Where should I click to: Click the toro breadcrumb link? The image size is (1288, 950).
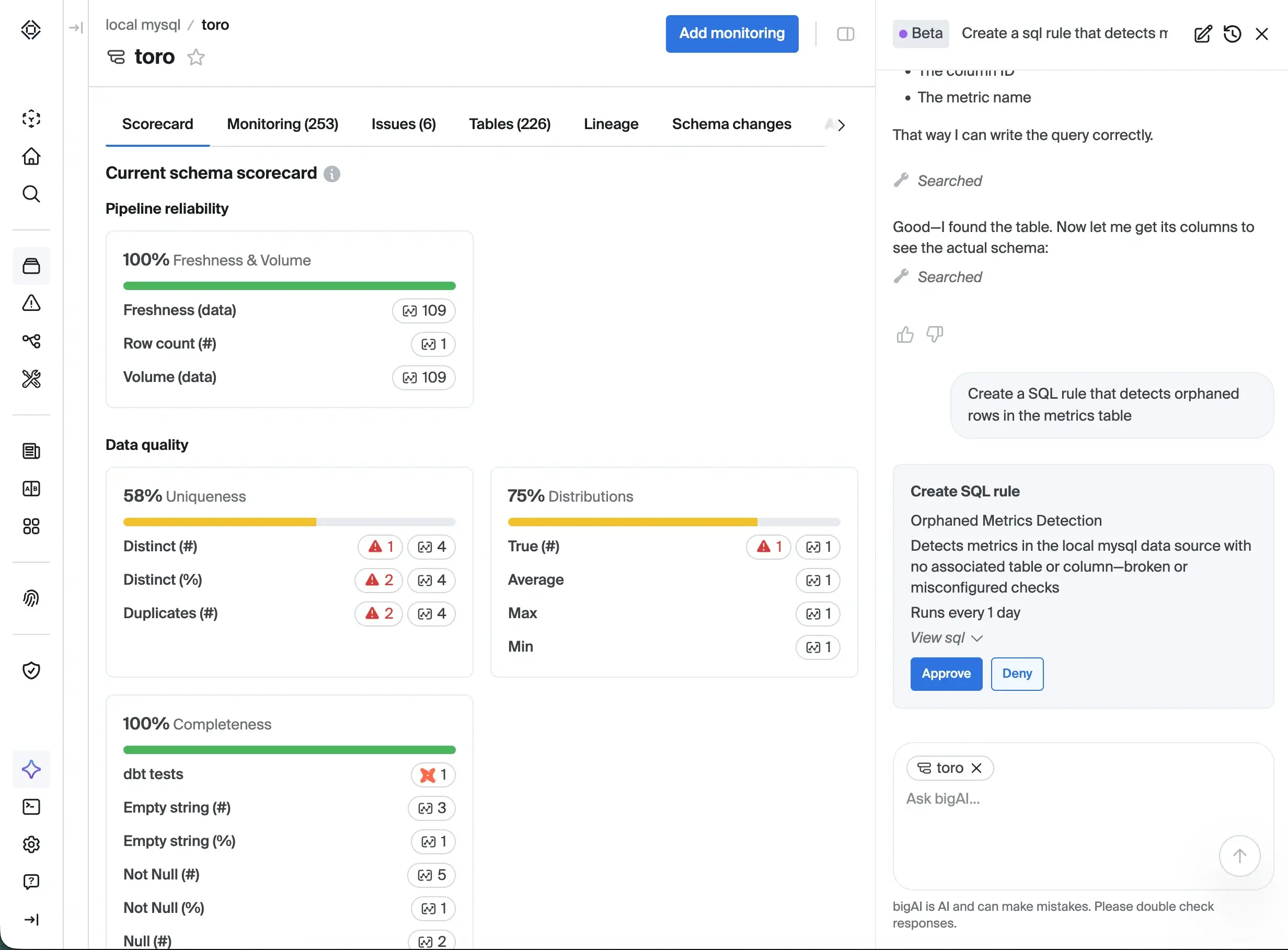(215, 25)
